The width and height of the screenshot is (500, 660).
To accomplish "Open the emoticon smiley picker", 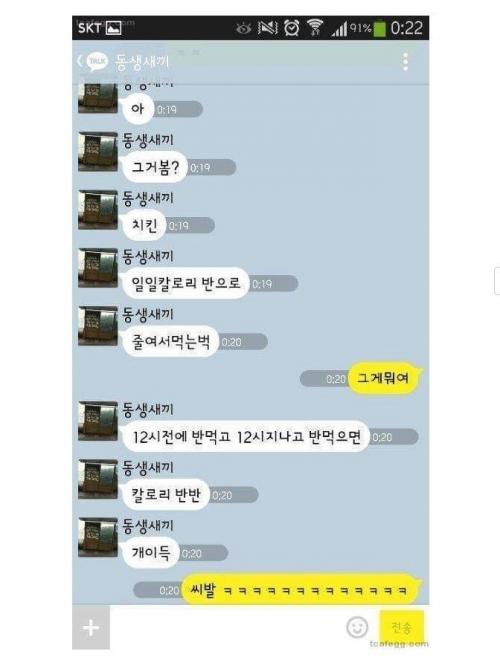I will coord(357,628).
